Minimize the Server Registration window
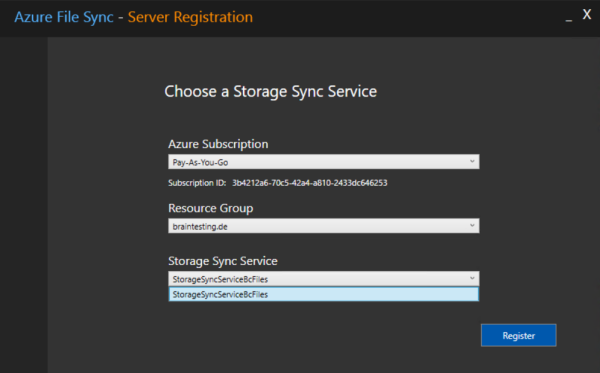Viewport: 600px width, 373px height. (x=569, y=17)
